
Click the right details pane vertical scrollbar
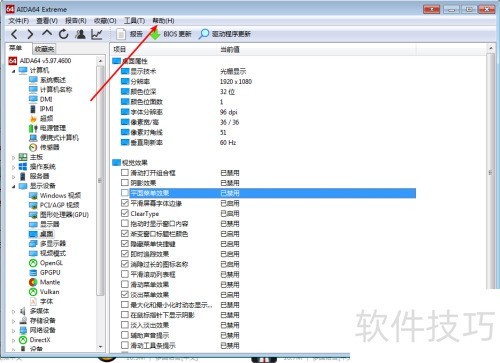[490, 172]
